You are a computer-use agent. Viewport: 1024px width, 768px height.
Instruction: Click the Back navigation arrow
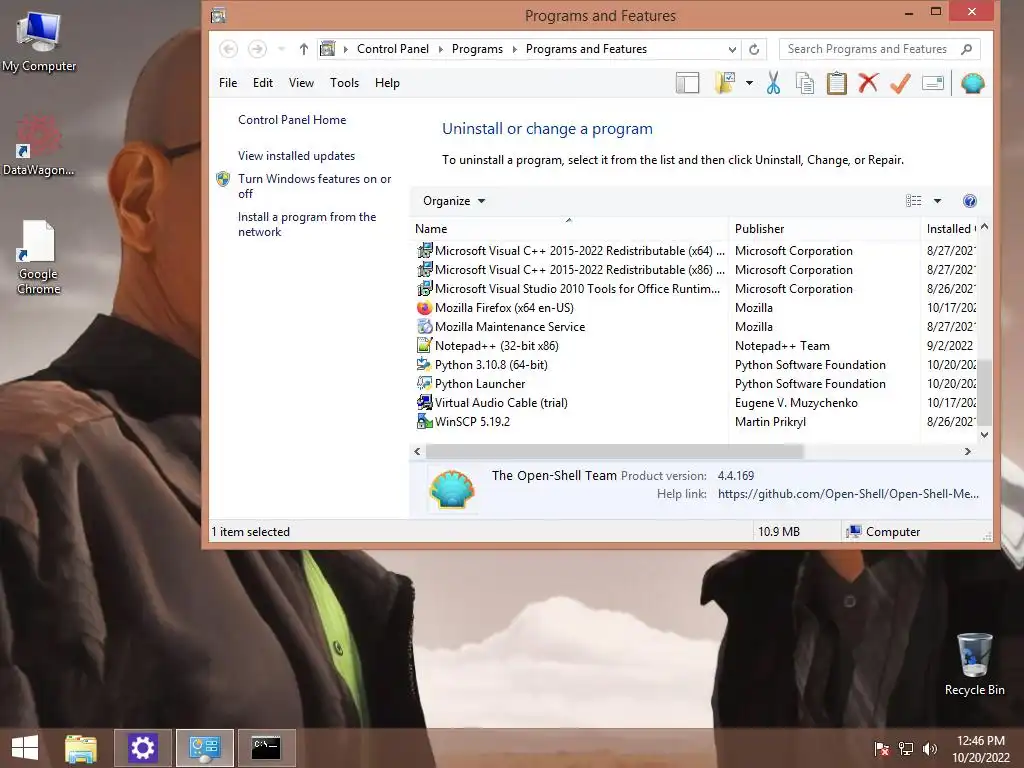click(x=229, y=49)
